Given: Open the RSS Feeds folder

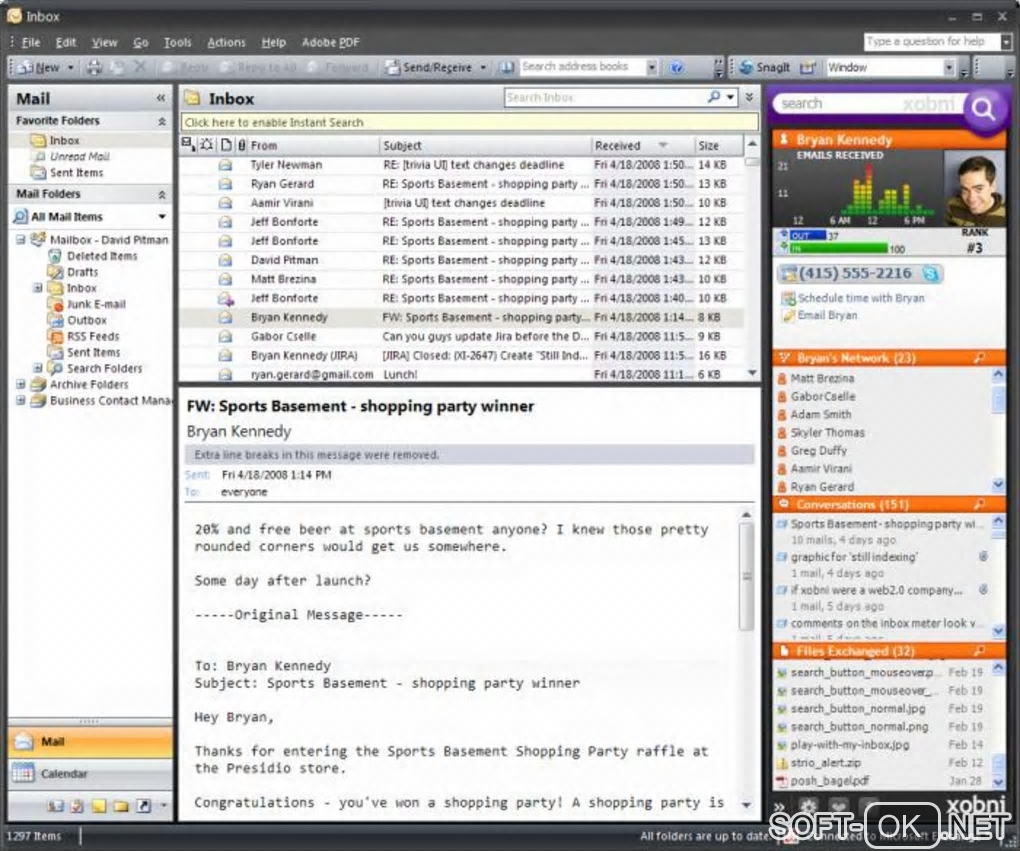Looking at the screenshot, I should (x=92, y=336).
